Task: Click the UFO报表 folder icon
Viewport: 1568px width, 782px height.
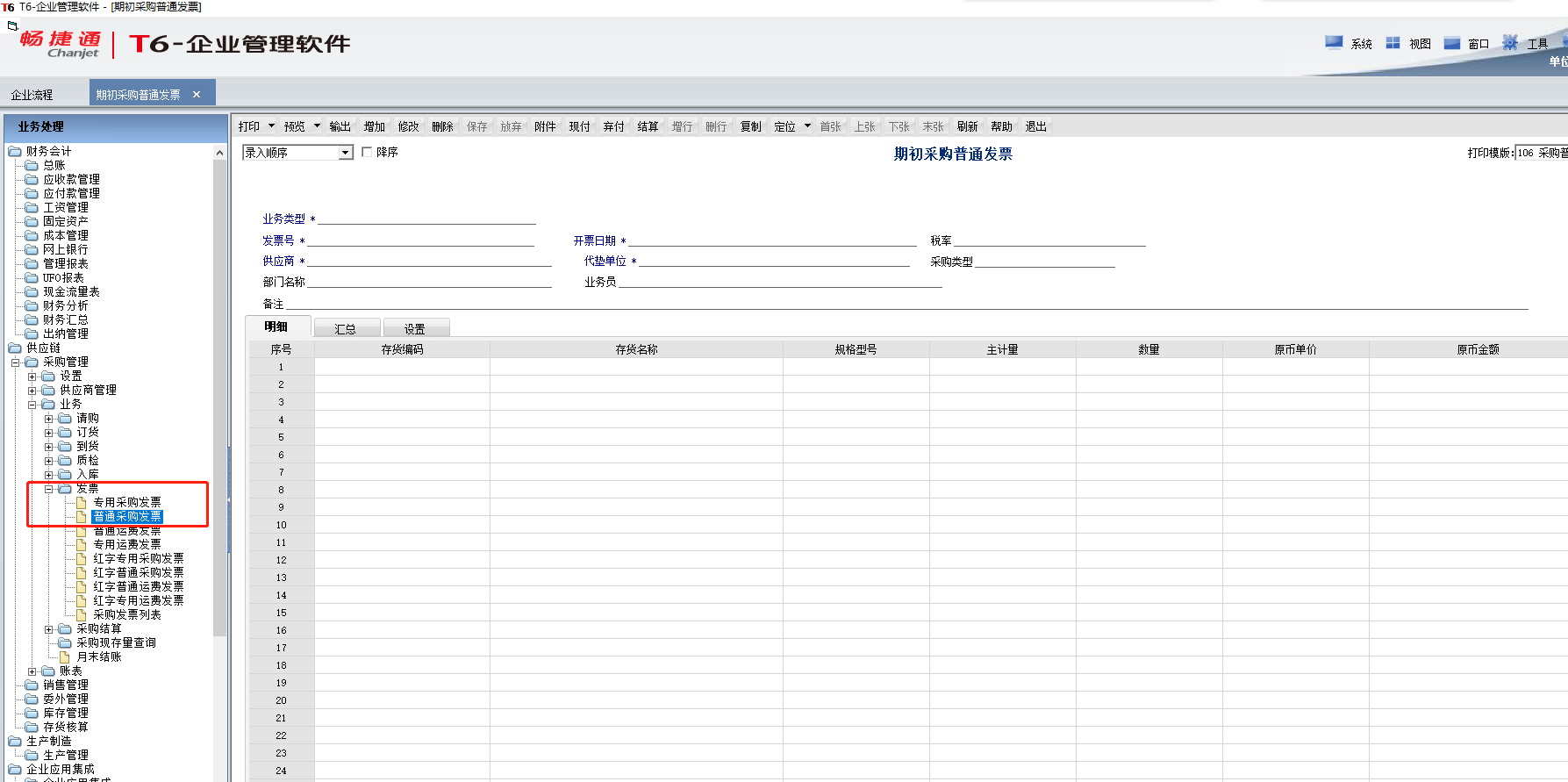Action: pyautogui.click(x=32, y=277)
